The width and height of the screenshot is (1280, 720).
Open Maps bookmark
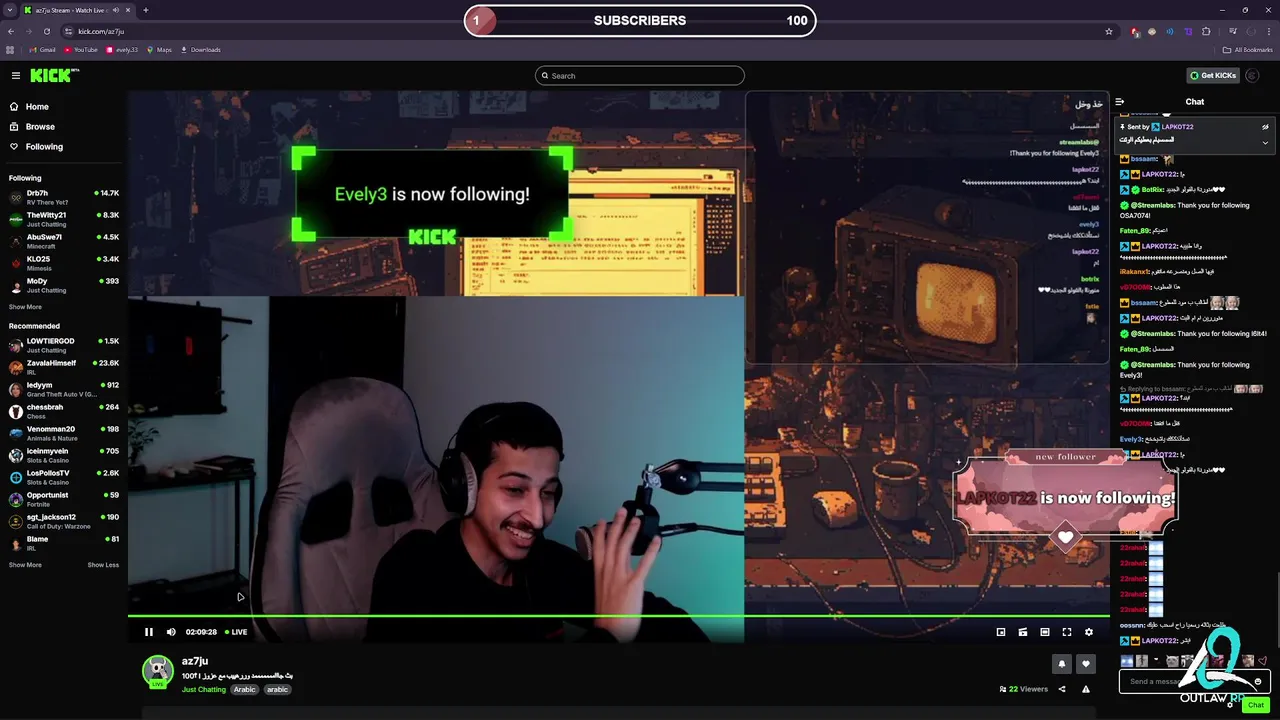[159, 50]
